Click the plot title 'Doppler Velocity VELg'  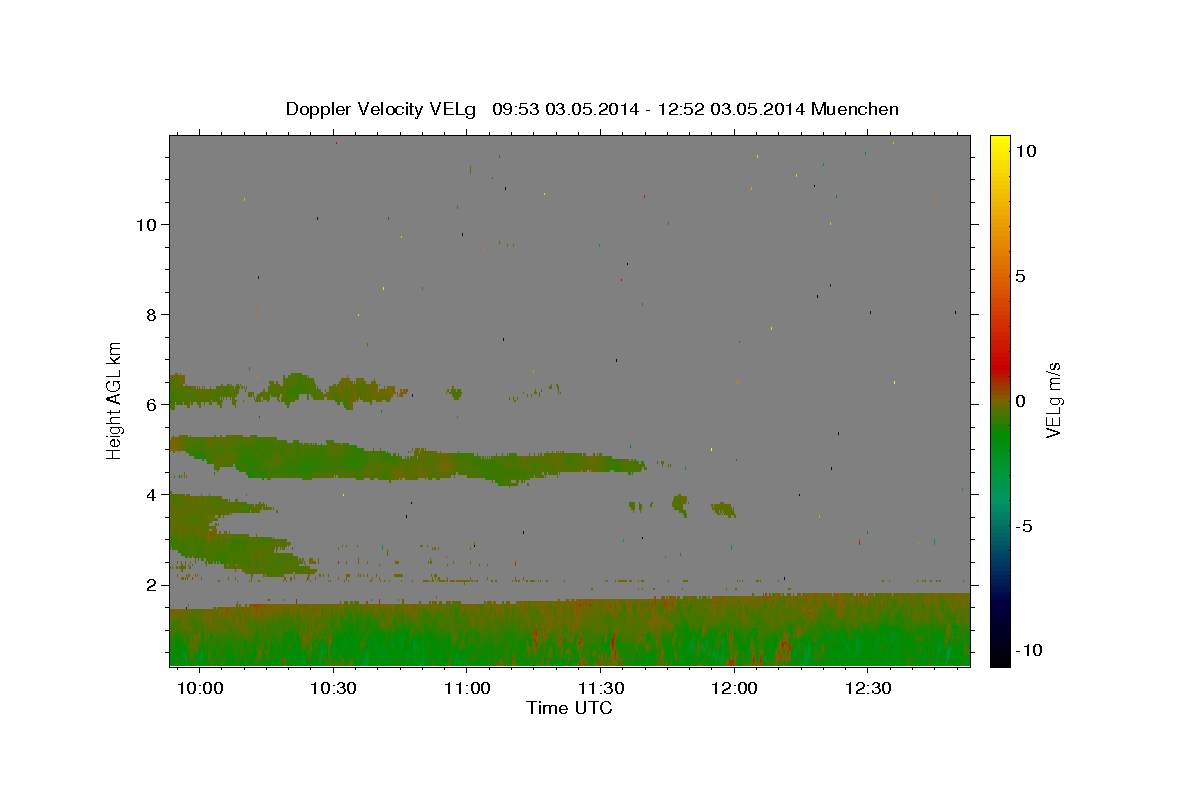click(x=380, y=109)
